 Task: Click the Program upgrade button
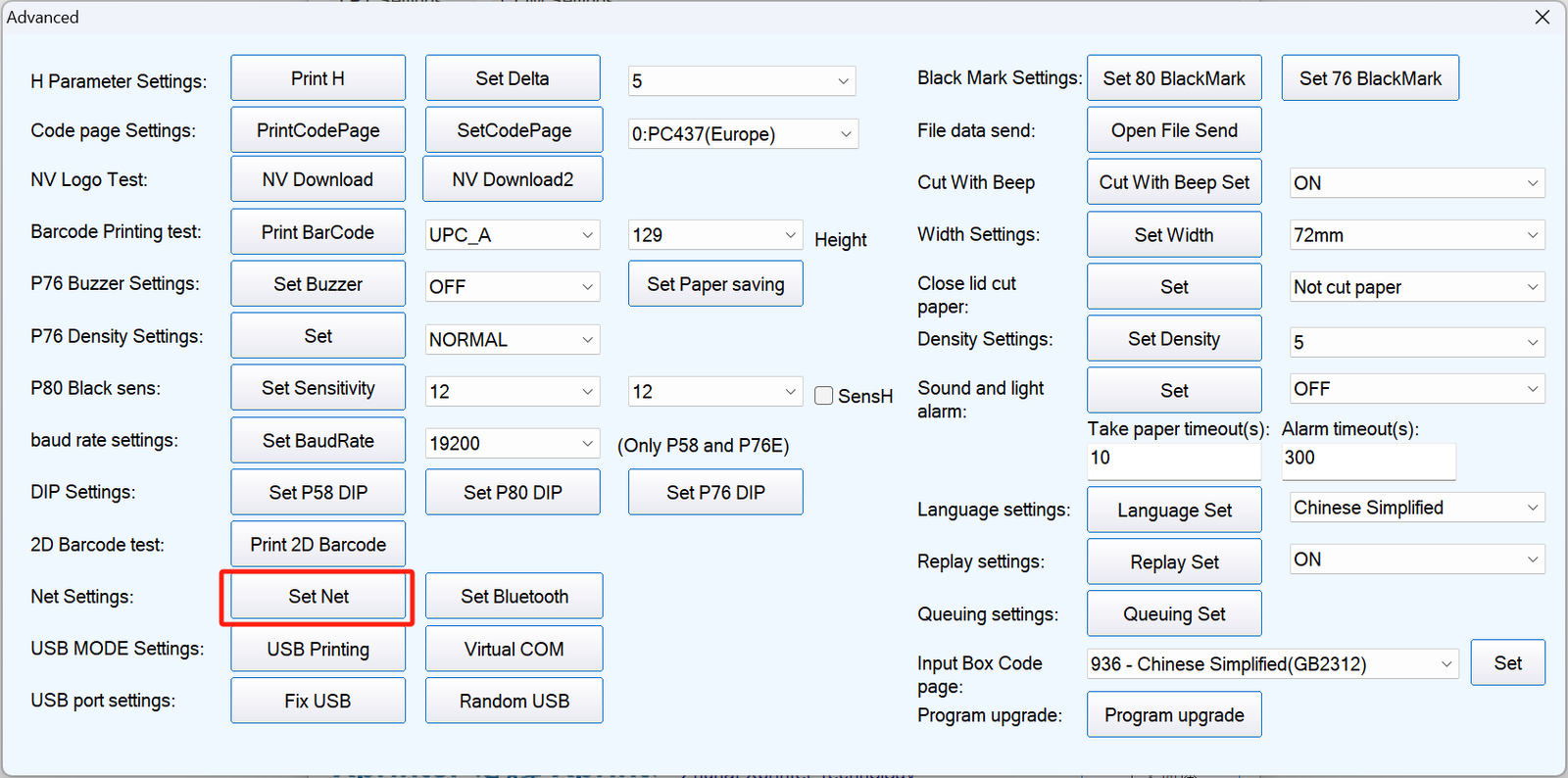click(x=1174, y=715)
